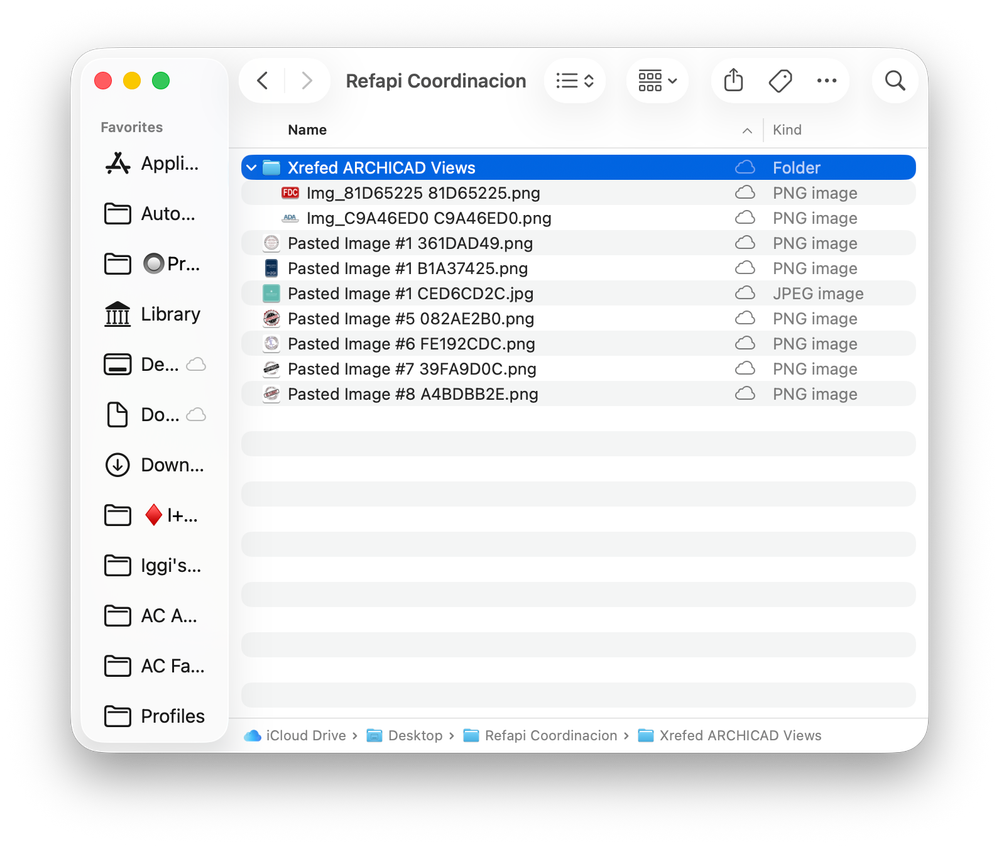Image resolution: width=999 pixels, height=846 pixels.
Task: Open the group-by grid dropdown
Action: click(x=657, y=80)
